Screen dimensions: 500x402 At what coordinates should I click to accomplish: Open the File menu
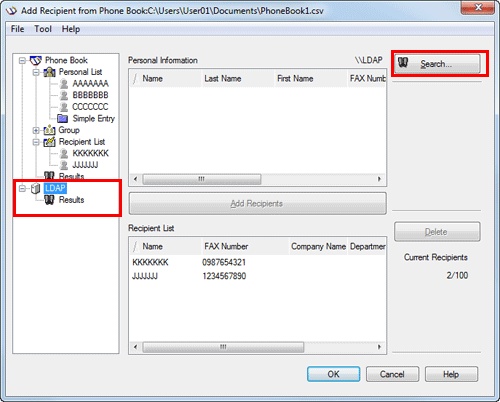coord(17,29)
